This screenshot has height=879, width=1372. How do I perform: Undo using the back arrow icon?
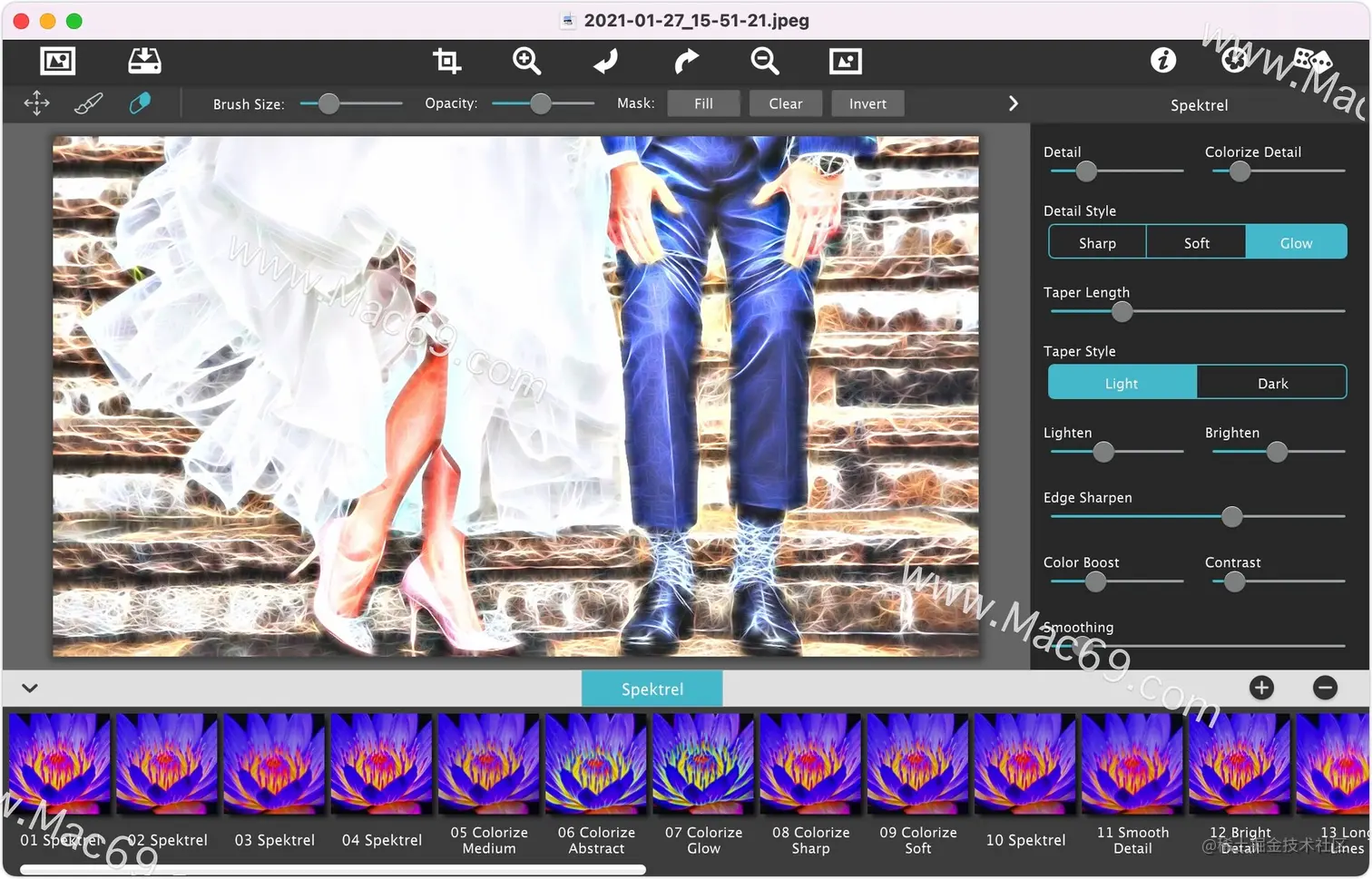pyautogui.click(x=605, y=61)
